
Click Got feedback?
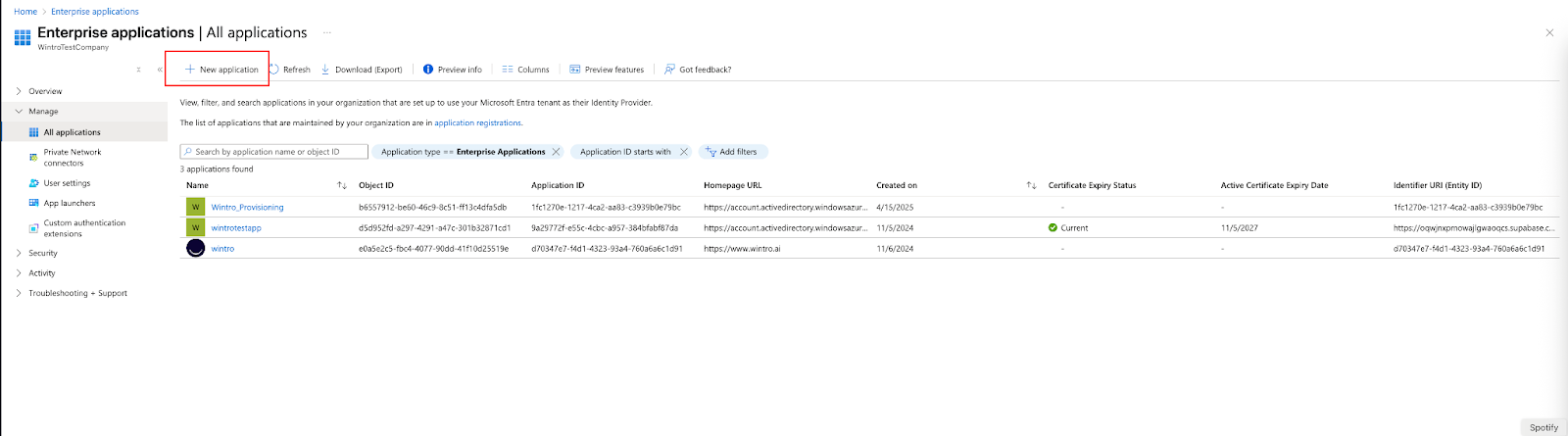698,70
